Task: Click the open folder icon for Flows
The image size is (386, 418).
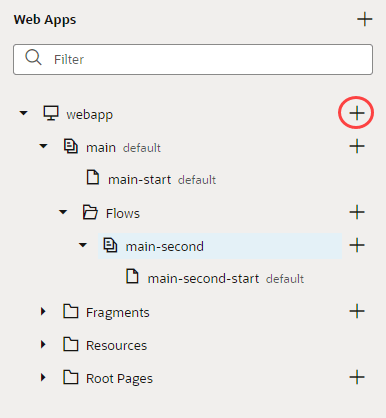Action: pos(90,212)
